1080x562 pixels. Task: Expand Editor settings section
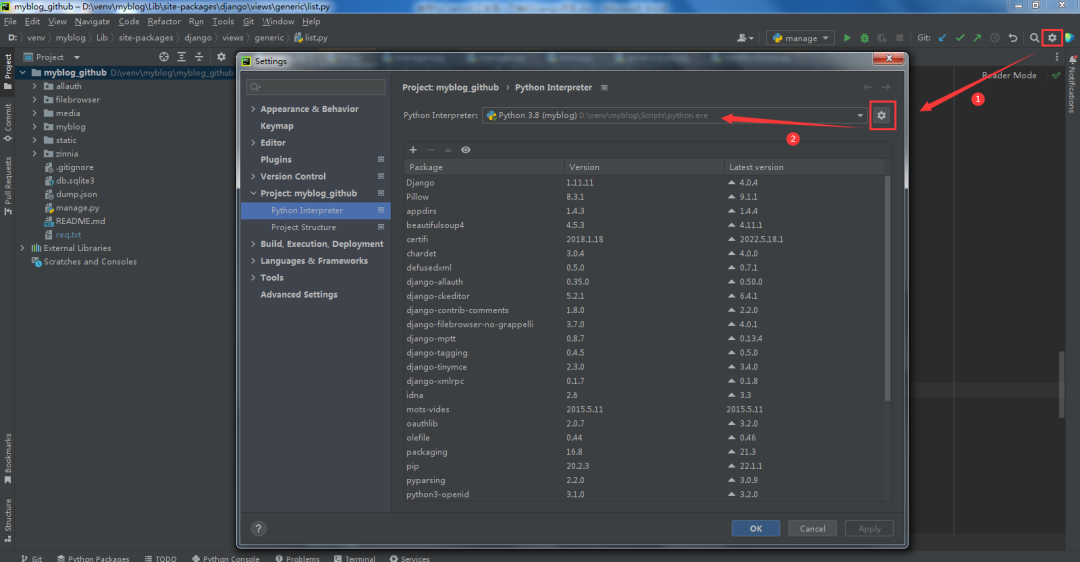point(253,143)
